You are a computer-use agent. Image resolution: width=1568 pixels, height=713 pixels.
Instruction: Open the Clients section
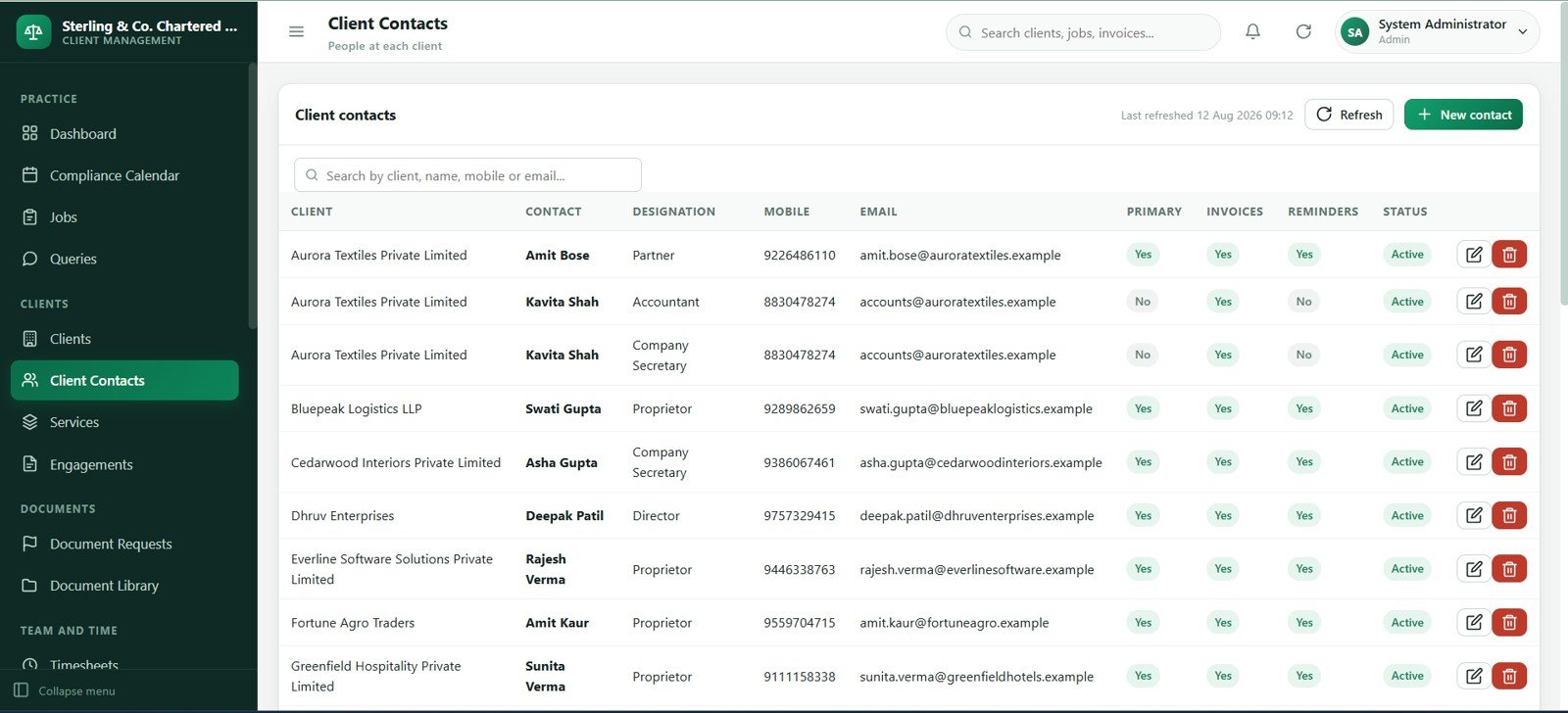[x=124, y=339]
